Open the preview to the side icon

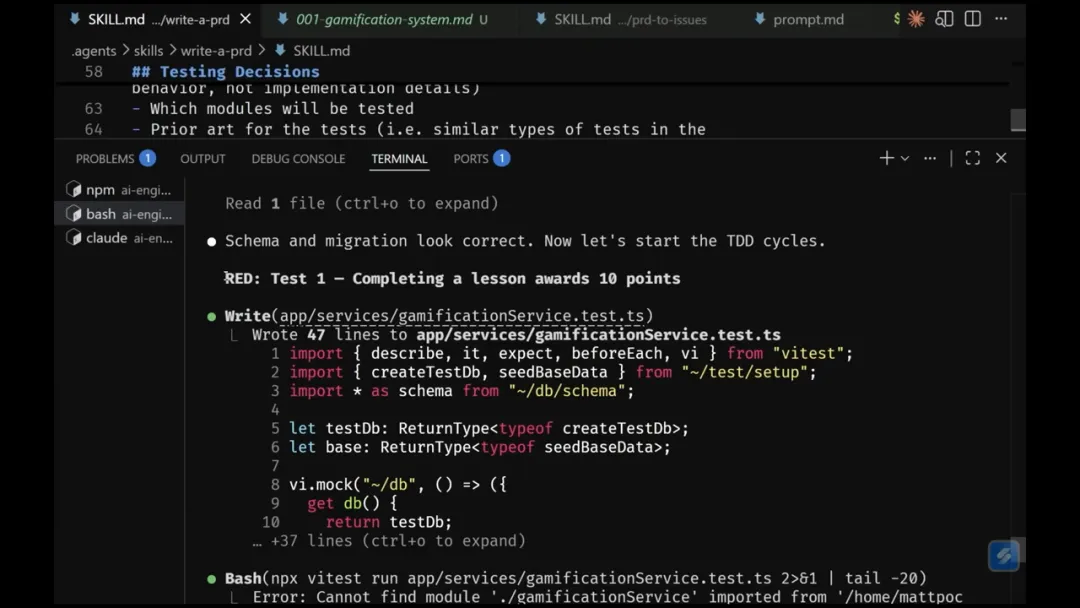[944, 19]
